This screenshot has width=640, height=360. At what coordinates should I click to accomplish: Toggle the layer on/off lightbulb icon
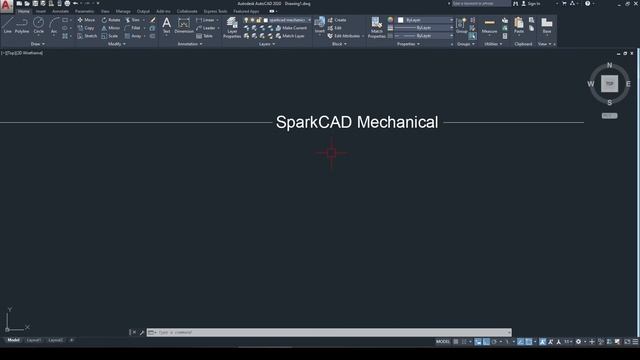(246, 20)
